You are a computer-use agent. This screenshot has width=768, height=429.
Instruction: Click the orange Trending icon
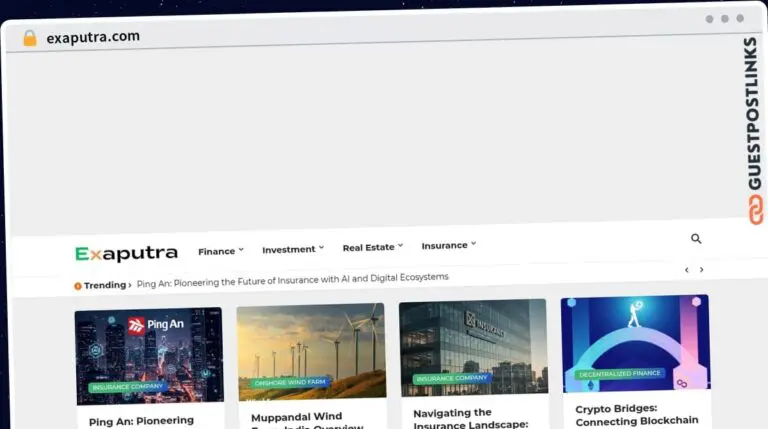tap(78, 286)
